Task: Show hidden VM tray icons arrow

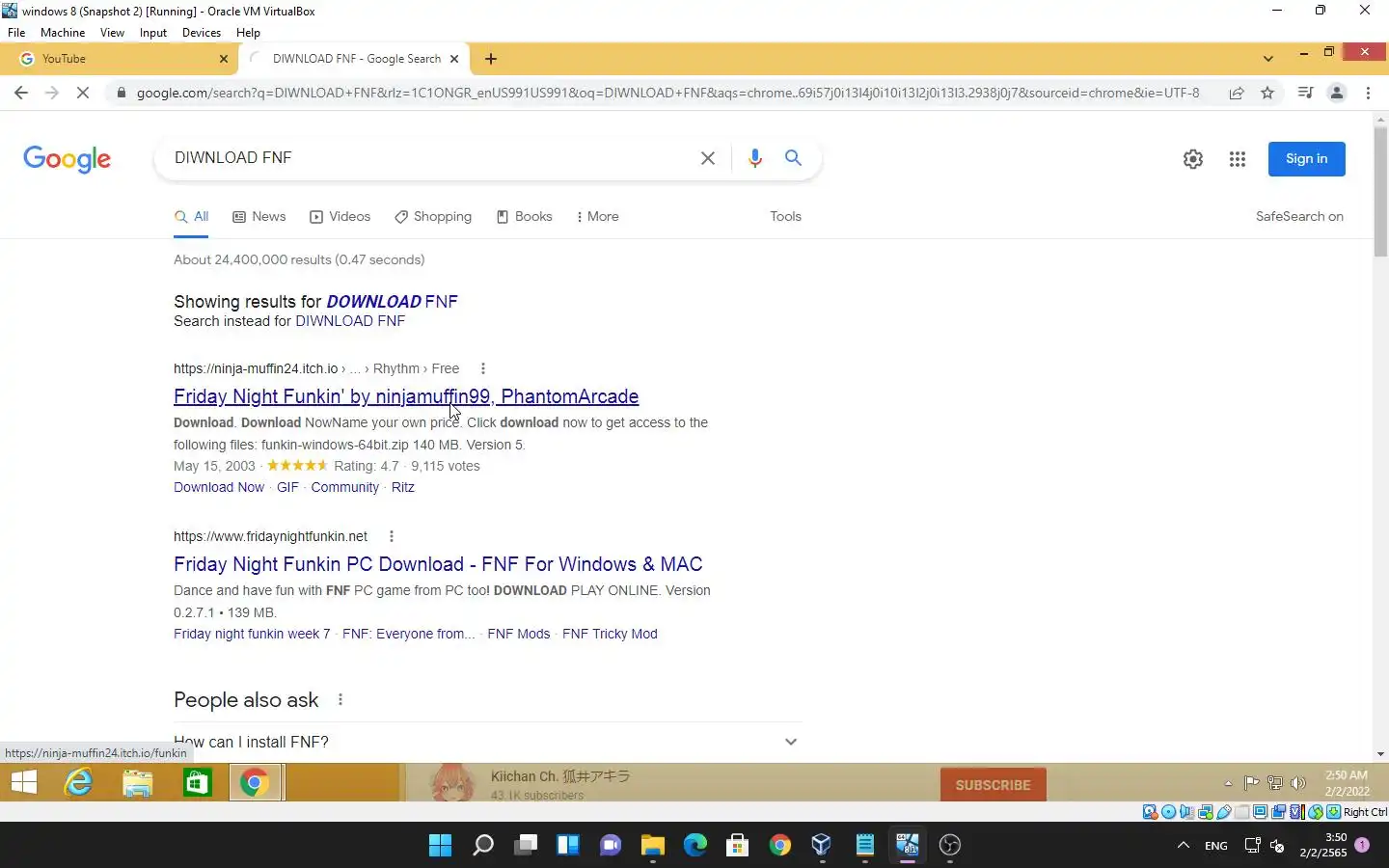Action: (1228, 783)
